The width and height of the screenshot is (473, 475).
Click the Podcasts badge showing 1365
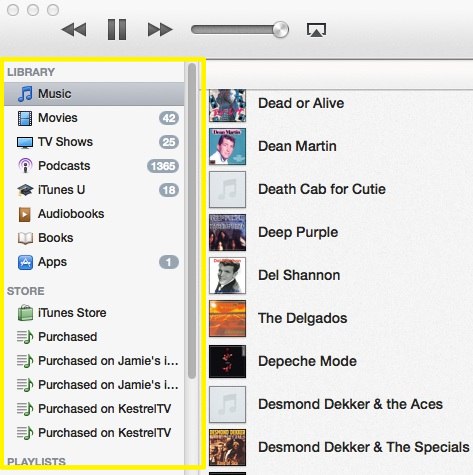[163, 166]
